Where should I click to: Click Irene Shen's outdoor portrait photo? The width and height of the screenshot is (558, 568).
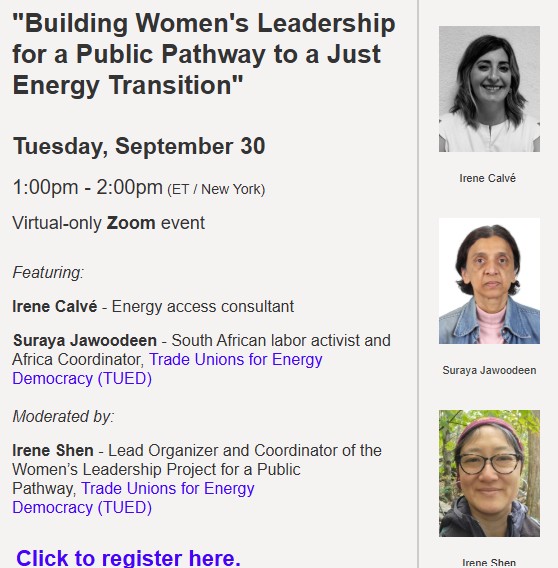[x=489, y=473]
